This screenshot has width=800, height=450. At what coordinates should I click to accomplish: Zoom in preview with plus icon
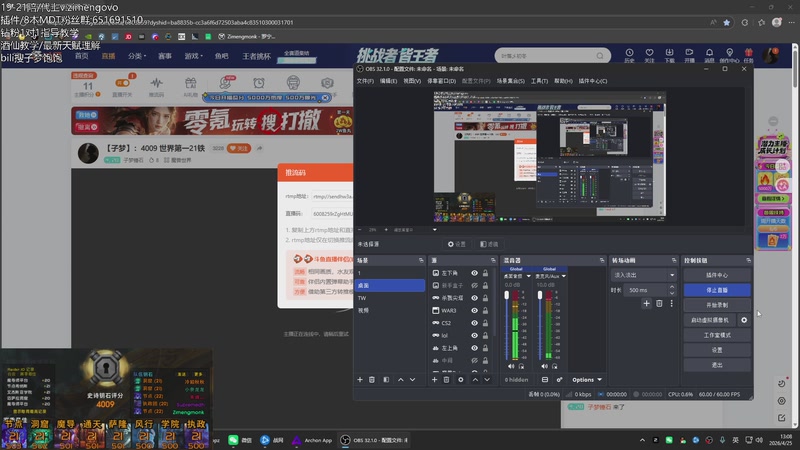386,230
